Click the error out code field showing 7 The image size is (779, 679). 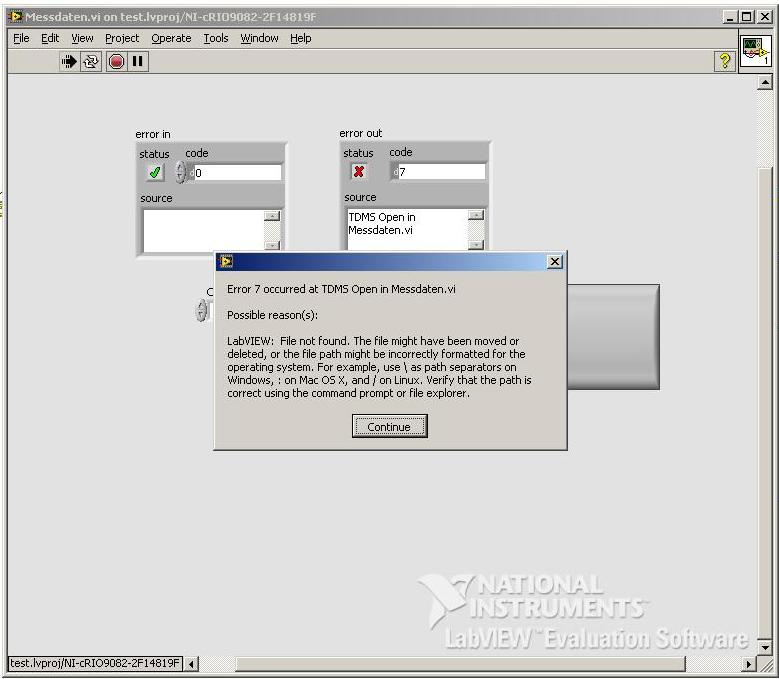[x=441, y=171]
